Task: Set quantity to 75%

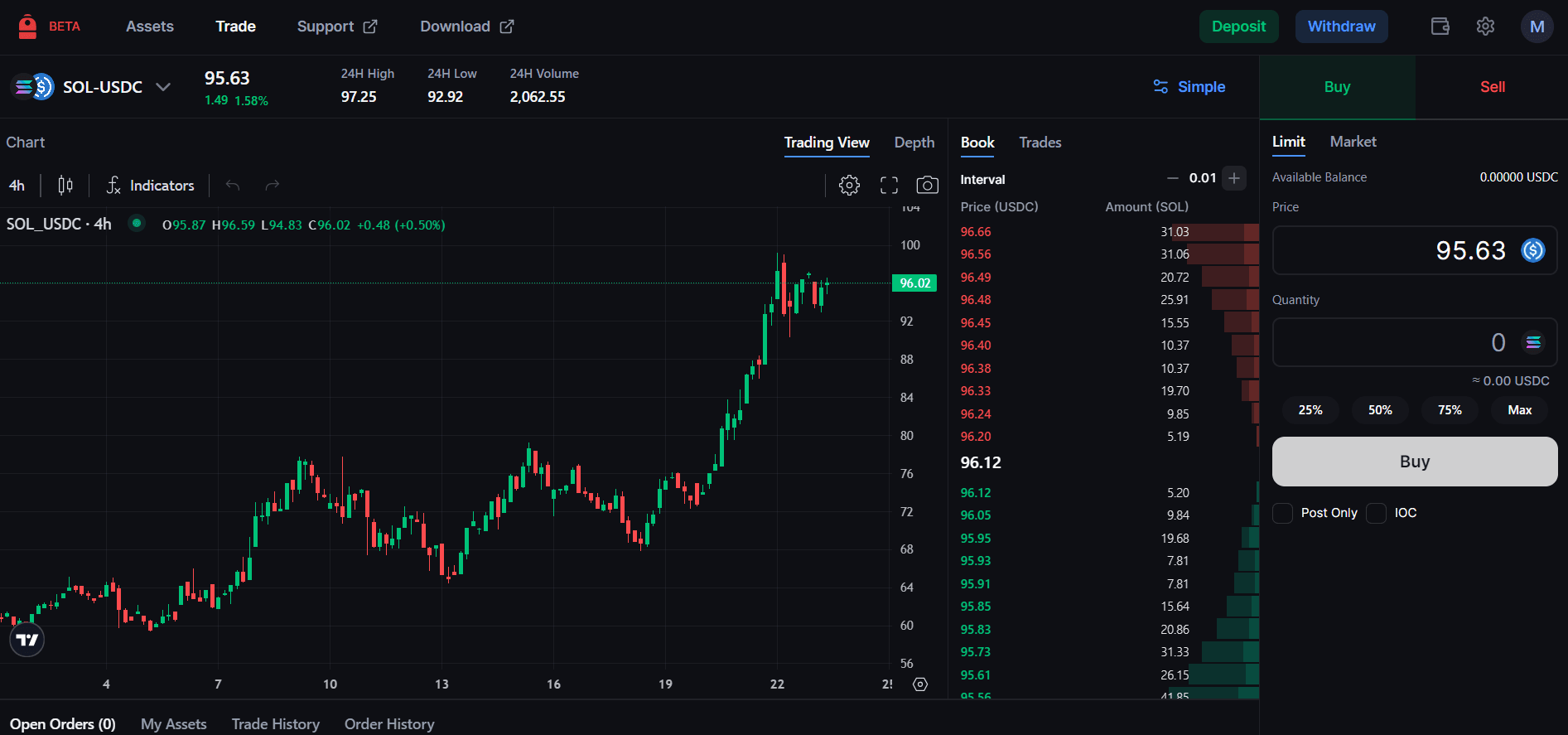Action: pyautogui.click(x=1450, y=410)
